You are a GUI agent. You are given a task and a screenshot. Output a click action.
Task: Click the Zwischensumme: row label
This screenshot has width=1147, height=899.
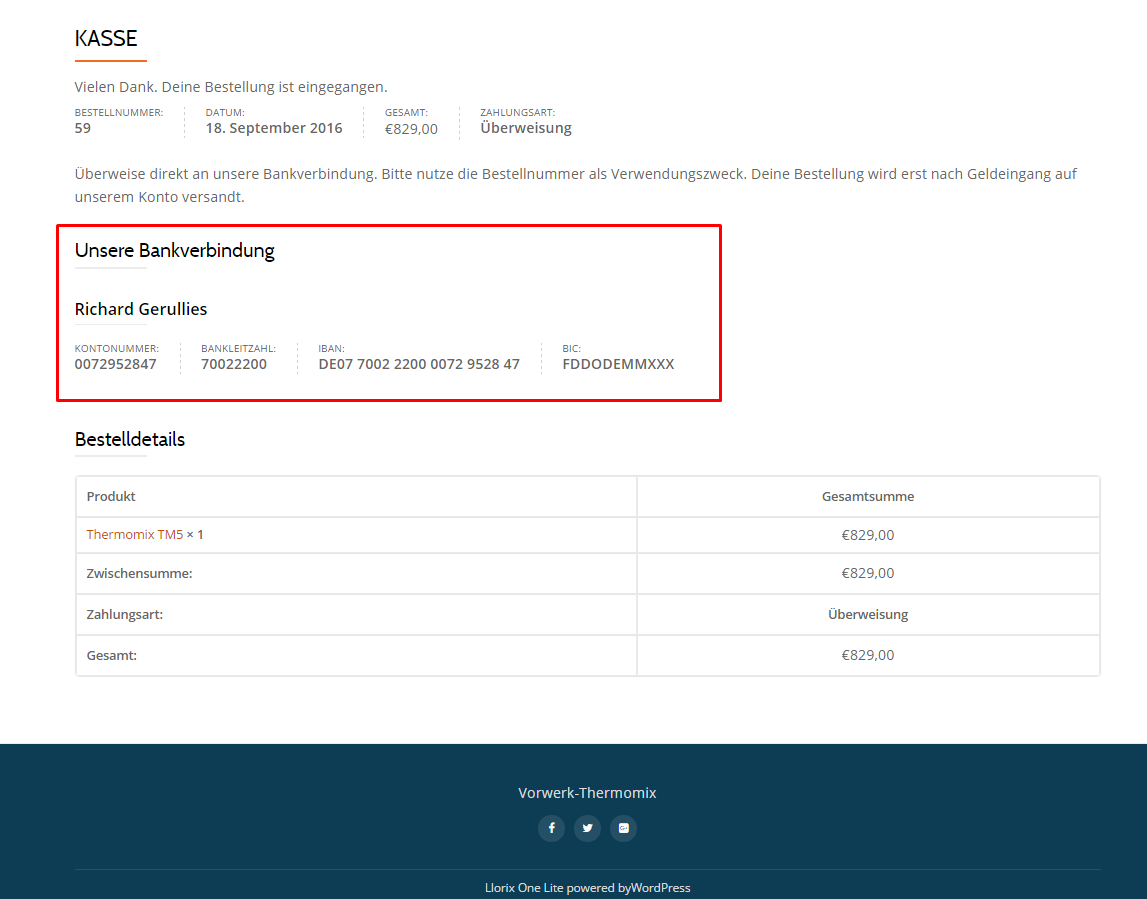coord(140,573)
